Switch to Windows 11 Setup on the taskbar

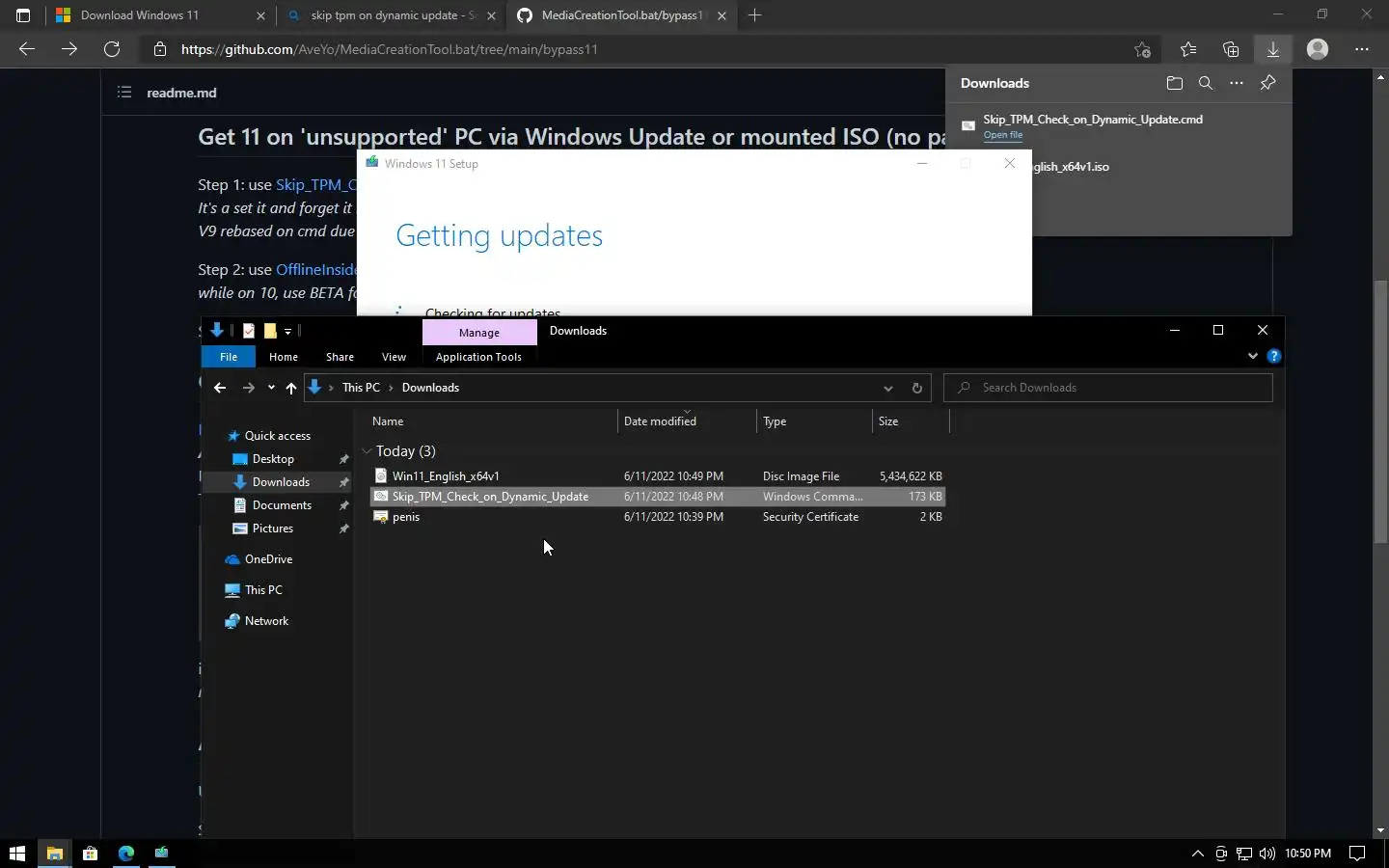(162, 853)
